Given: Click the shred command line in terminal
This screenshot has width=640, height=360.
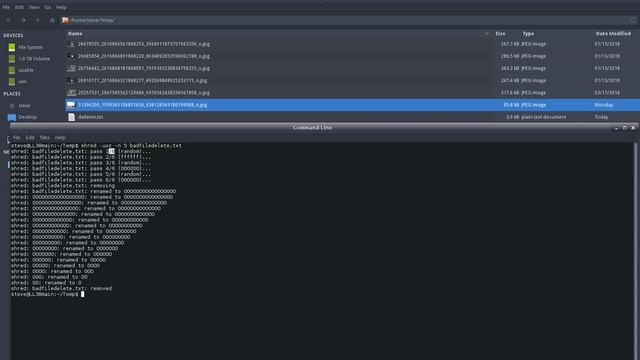Looking at the screenshot, I should [96, 146].
